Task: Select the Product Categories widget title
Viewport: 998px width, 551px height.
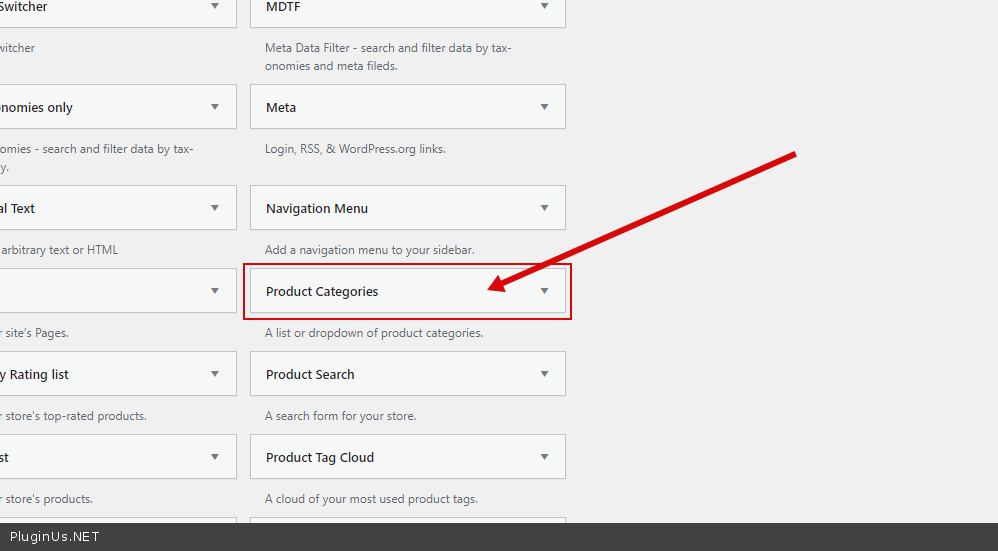Action: coord(322,292)
